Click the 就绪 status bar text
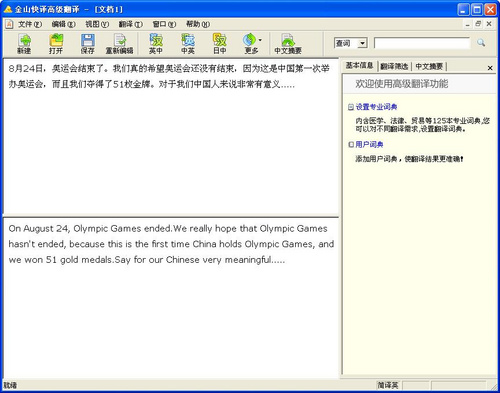 (x=10, y=385)
